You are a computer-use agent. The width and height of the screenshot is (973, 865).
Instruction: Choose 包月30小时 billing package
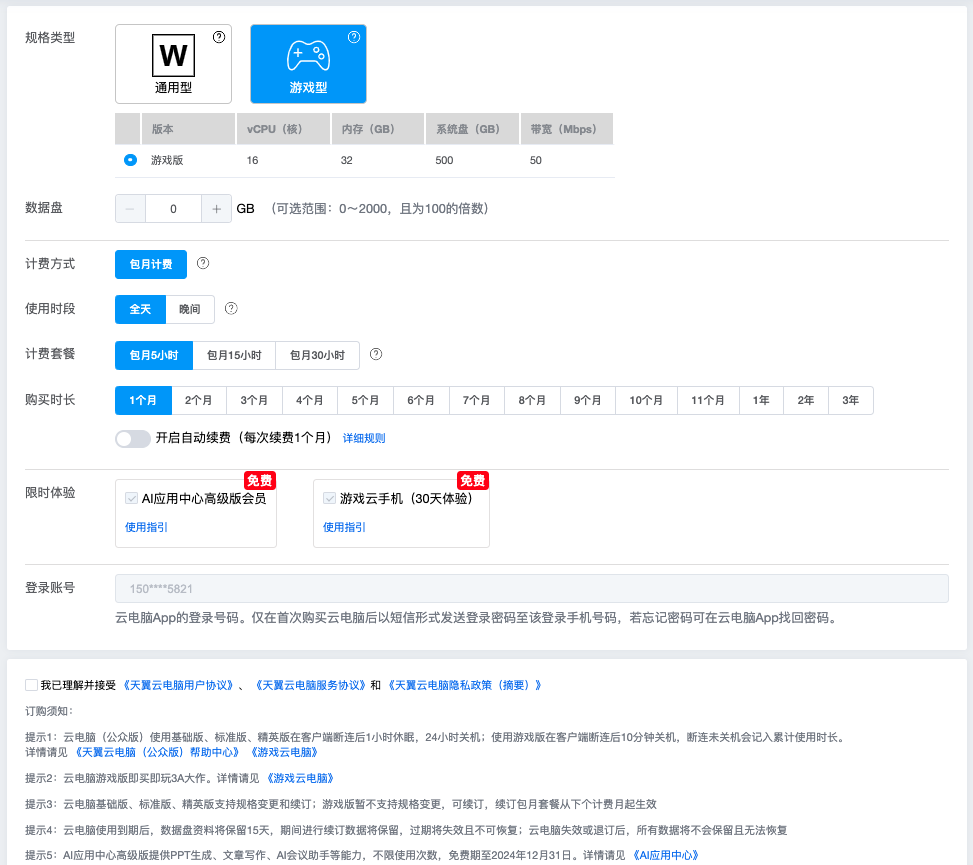coord(317,355)
